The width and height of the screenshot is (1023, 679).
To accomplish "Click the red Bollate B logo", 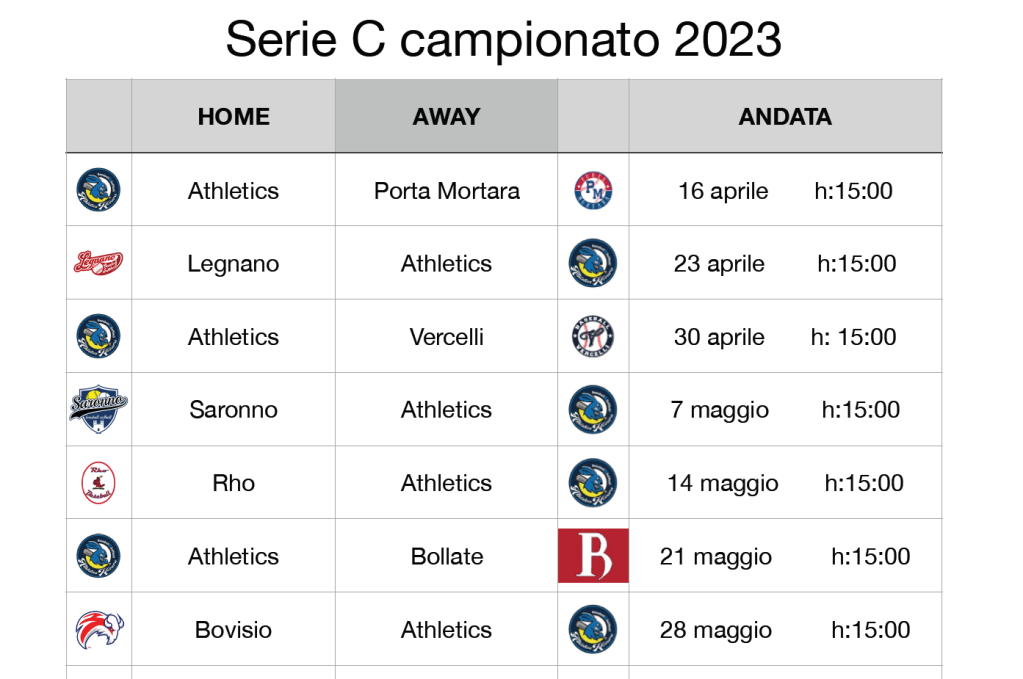I will point(593,556).
